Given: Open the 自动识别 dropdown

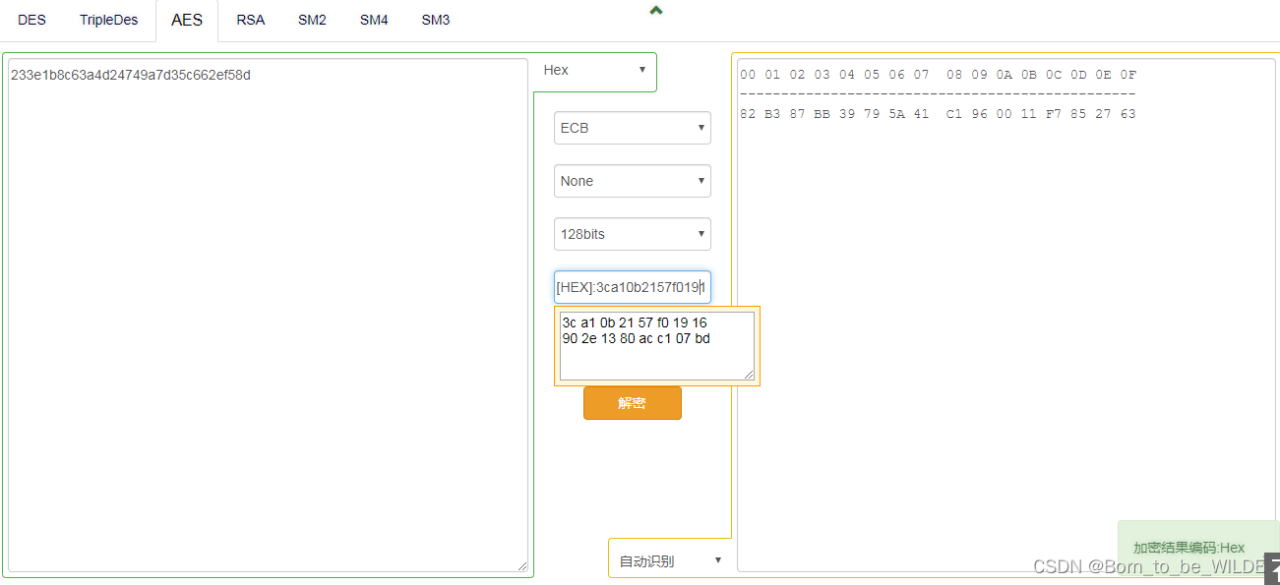Looking at the screenshot, I should pyautogui.click(x=670, y=560).
